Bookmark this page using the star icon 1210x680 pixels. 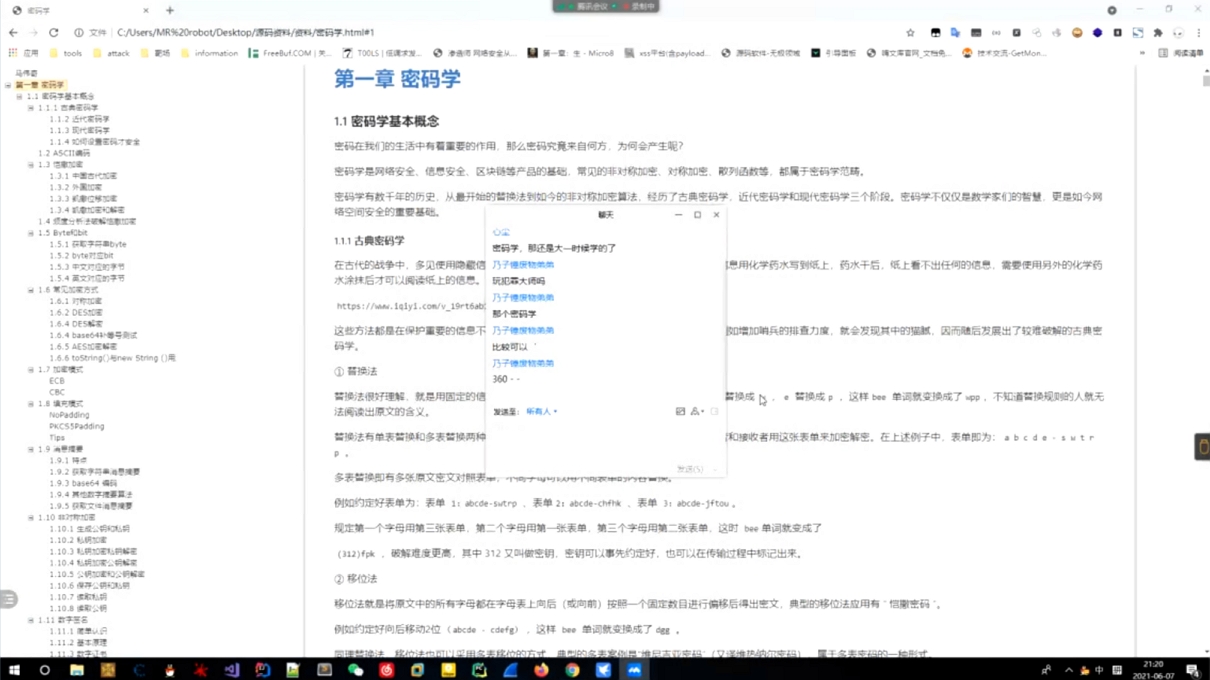click(x=911, y=32)
